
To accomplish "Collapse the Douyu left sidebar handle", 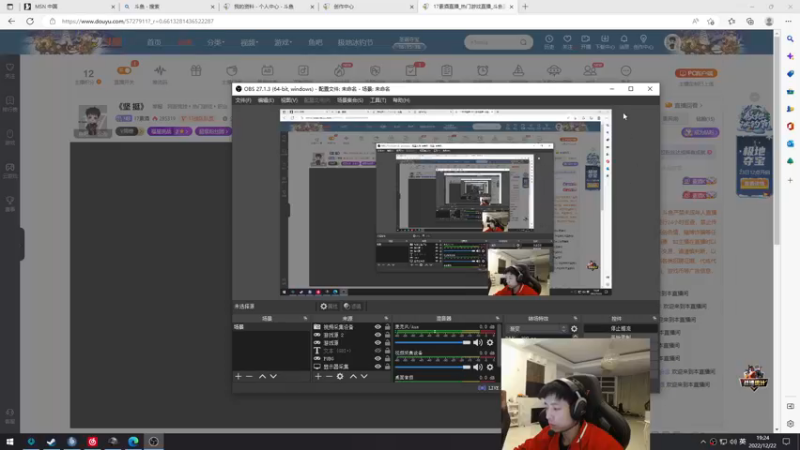I will [x=22, y=244].
